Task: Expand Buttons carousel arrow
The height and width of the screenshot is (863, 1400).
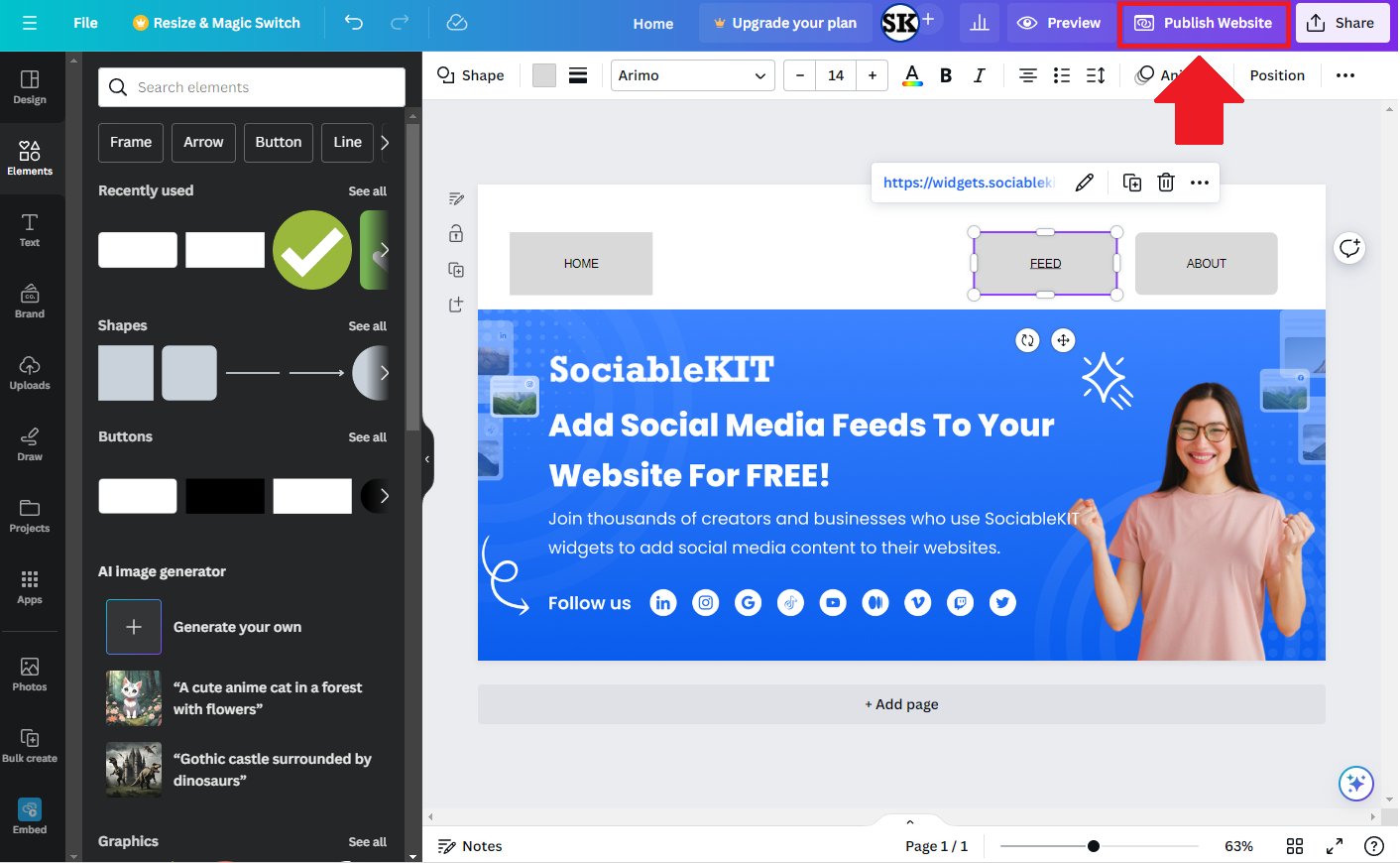Action: pos(385,496)
